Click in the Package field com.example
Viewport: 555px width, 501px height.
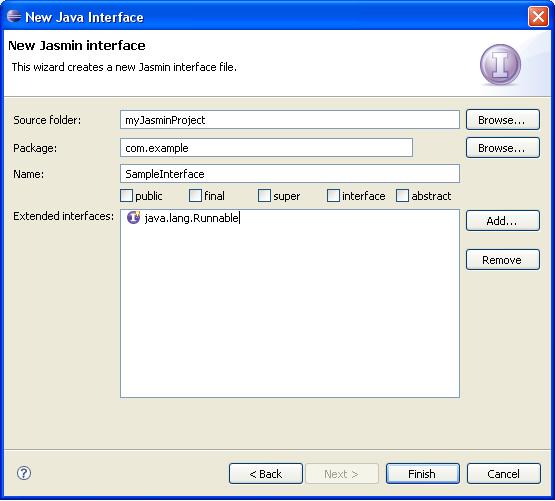[267, 148]
